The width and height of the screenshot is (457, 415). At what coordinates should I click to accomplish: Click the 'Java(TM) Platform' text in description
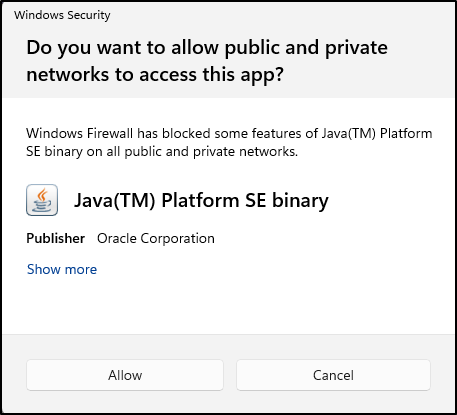[377, 134]
